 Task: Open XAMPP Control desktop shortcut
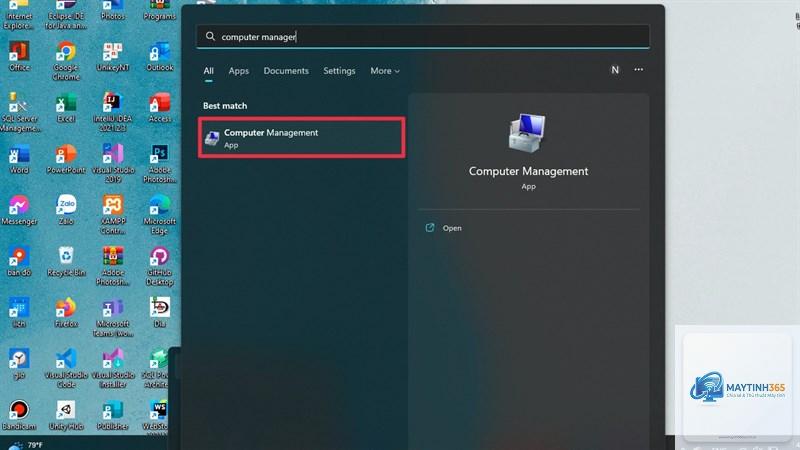[113, 215]
